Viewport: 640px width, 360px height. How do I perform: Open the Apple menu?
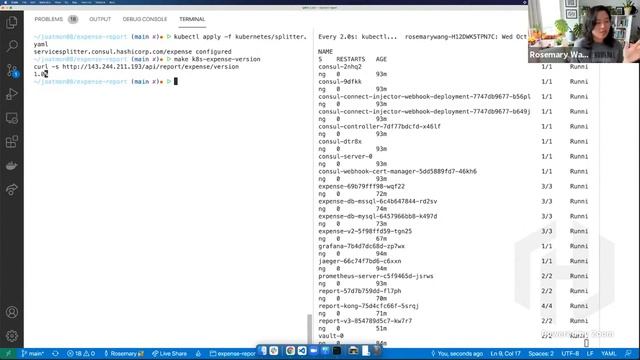pyautogui.click(x=6, y=2)
